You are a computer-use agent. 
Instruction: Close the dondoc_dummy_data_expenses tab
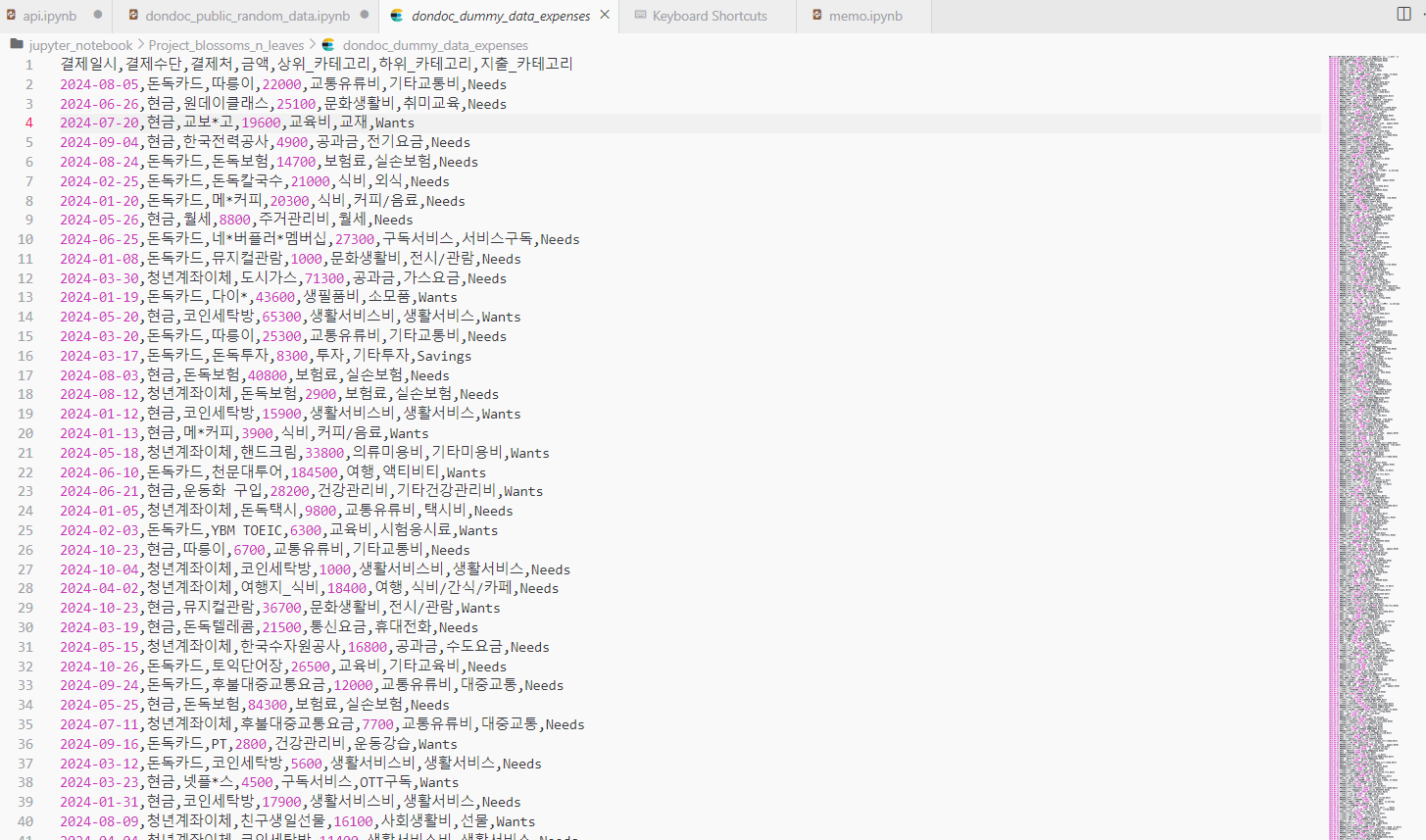click(605, 15)
